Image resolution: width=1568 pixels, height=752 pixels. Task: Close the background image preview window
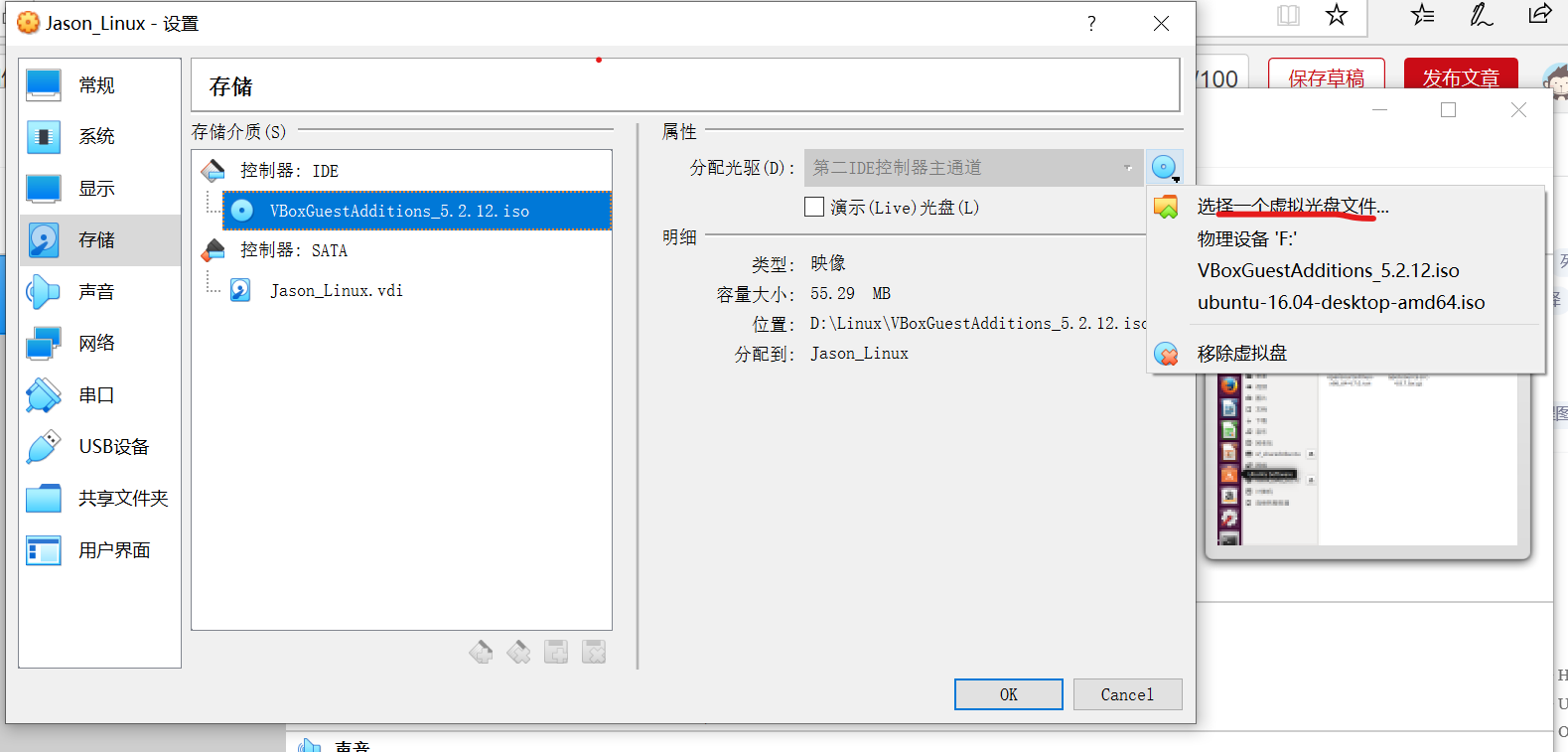click(1518, 110)
